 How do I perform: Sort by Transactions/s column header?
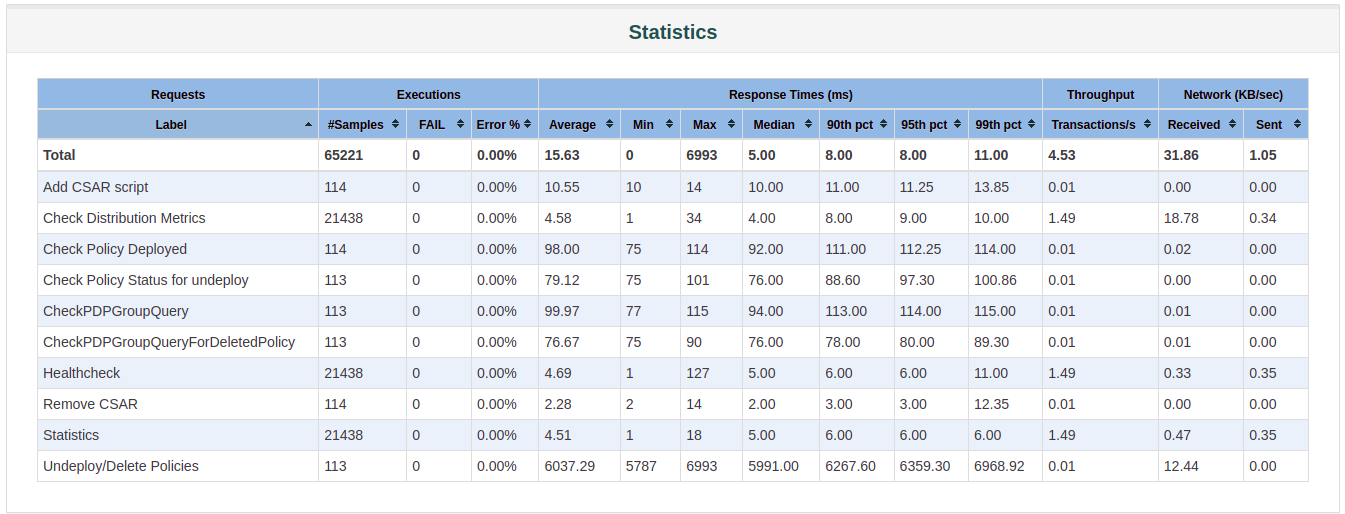pos(1101,125)
